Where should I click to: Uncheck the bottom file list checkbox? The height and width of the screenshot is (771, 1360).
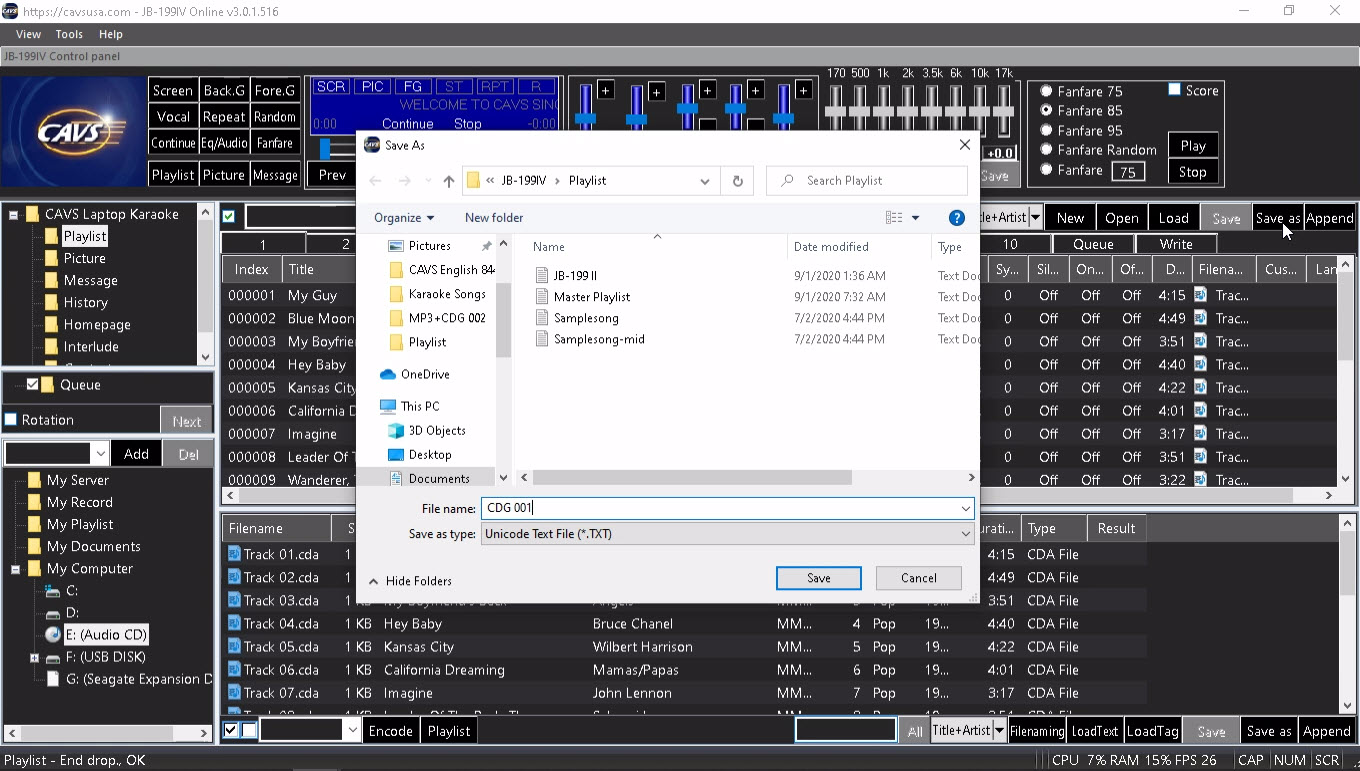click(231, 730)
